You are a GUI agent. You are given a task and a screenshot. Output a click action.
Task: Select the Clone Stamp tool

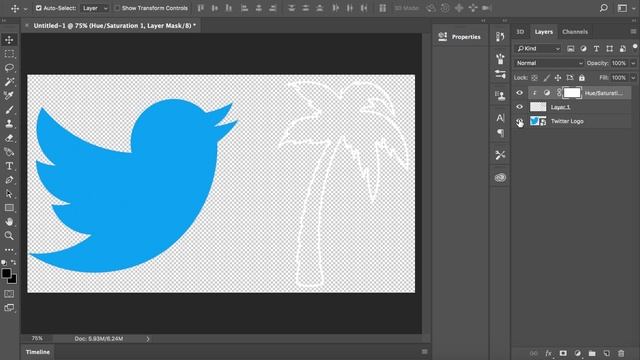[9, 124]
